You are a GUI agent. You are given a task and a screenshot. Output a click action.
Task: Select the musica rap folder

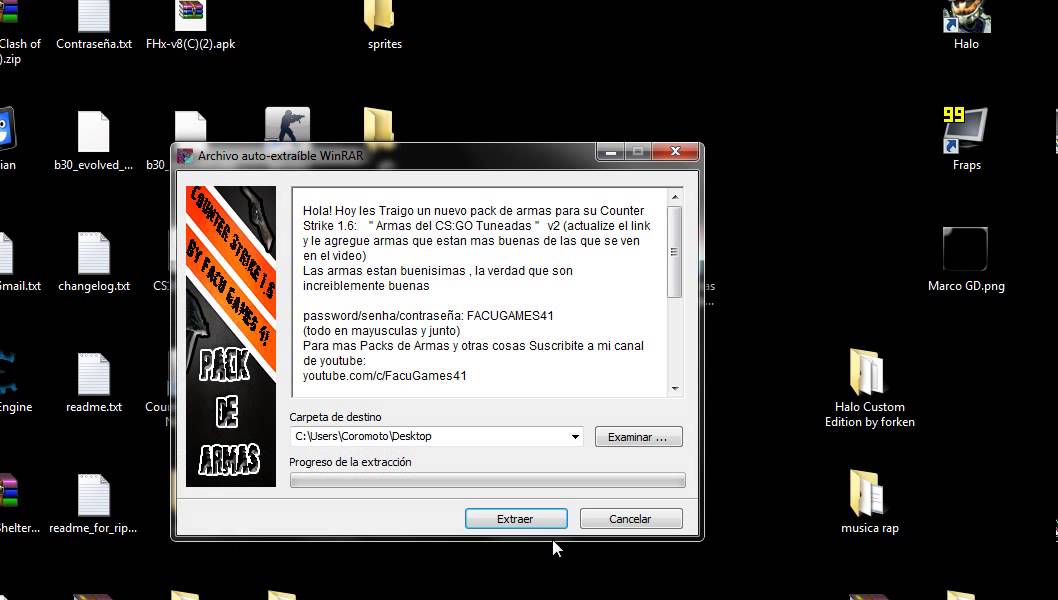point(870,501)
